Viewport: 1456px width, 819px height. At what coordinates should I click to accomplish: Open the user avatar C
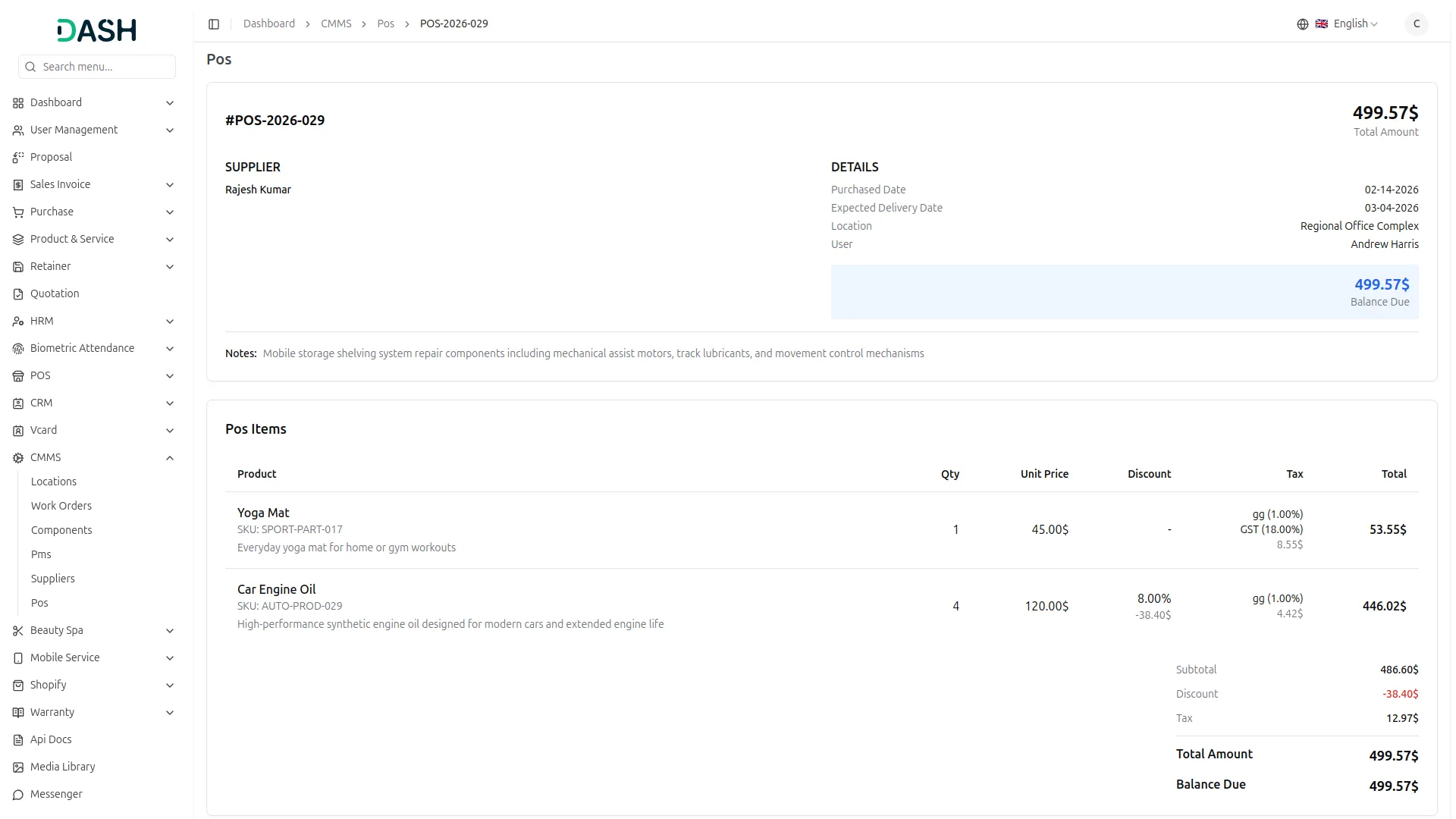(1416, 24)
